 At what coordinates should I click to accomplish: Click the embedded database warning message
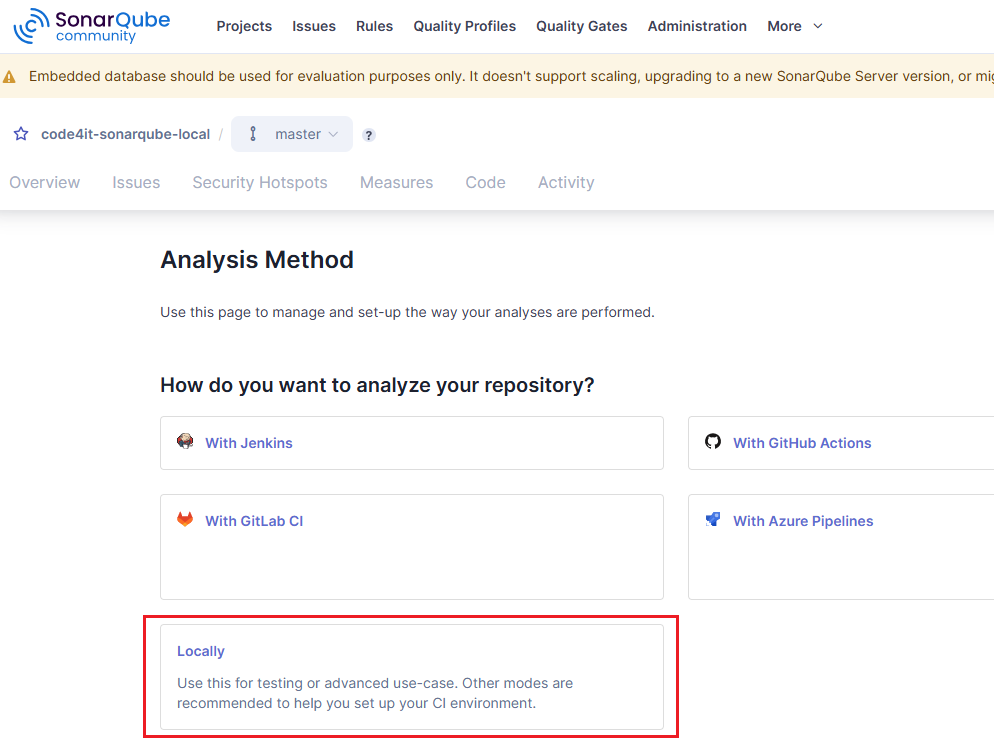pos(510,76)
